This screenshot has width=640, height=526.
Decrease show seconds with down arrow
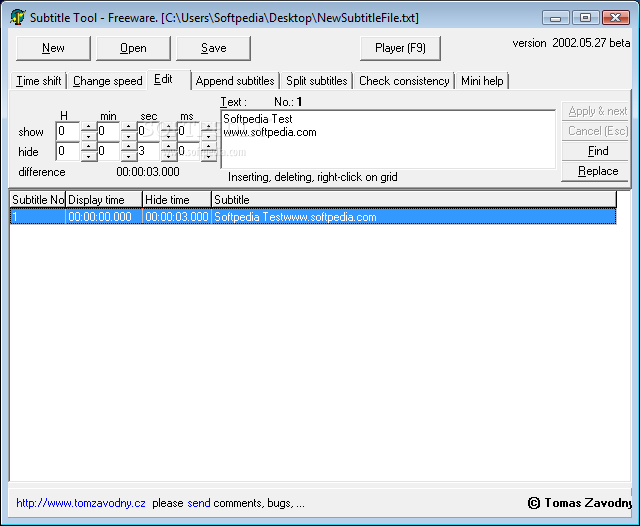click(169, 136)
